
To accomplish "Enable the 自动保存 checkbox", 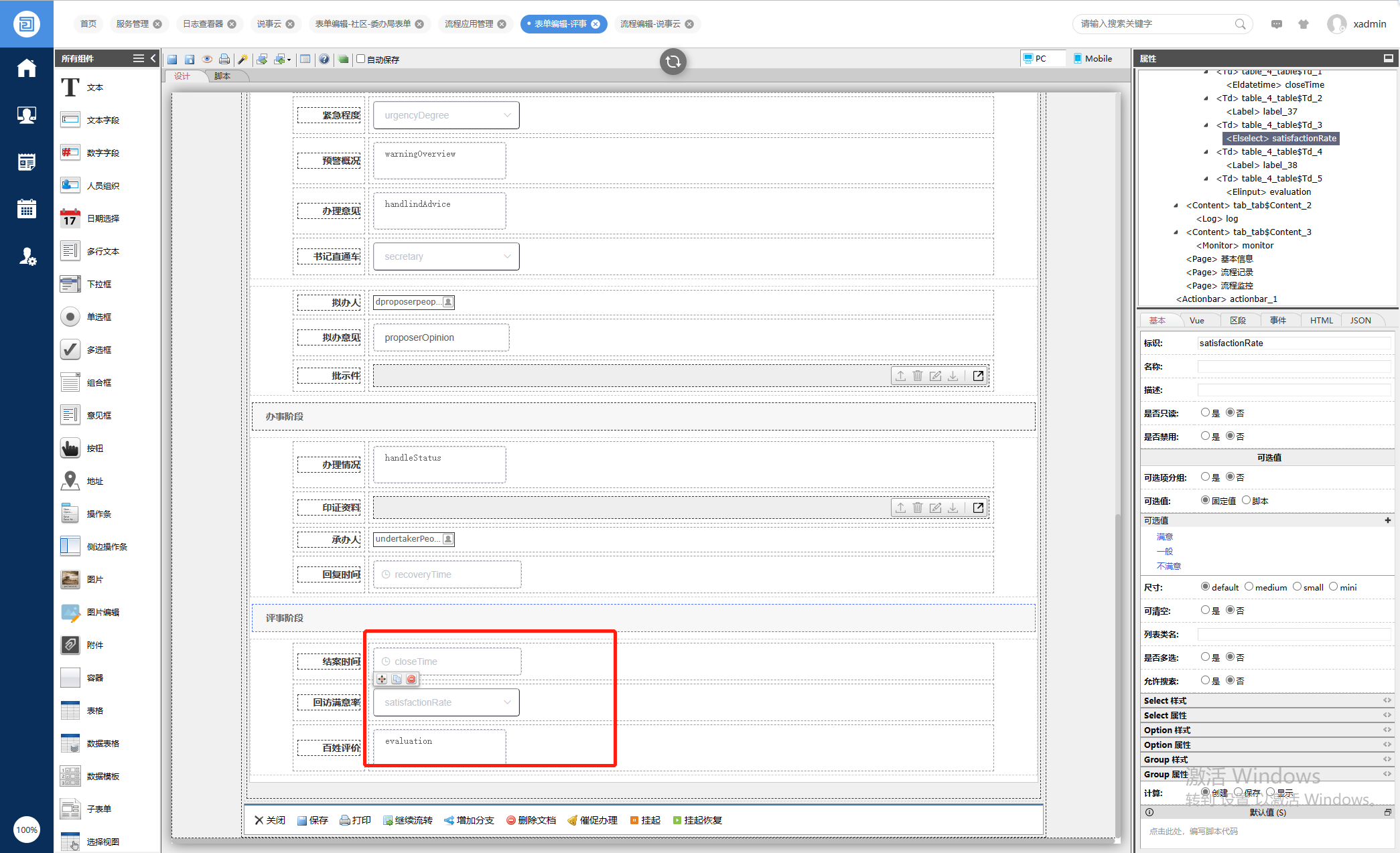I will pyautogui.click(x=361, y=59).
